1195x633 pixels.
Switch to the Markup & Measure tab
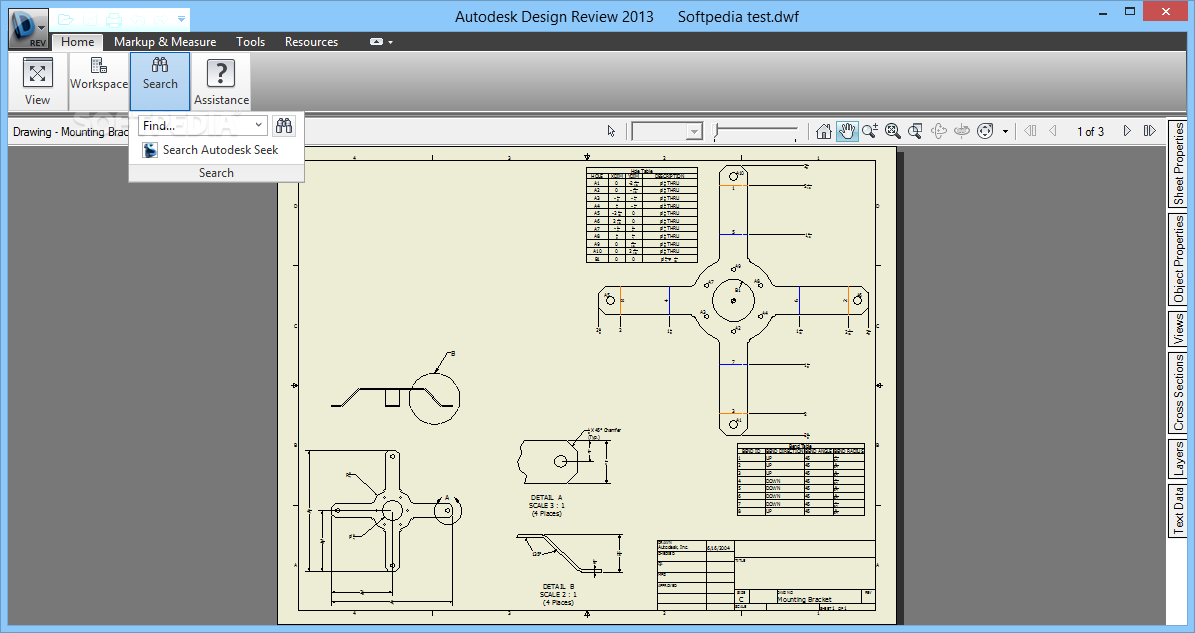[x=165, y=42]
